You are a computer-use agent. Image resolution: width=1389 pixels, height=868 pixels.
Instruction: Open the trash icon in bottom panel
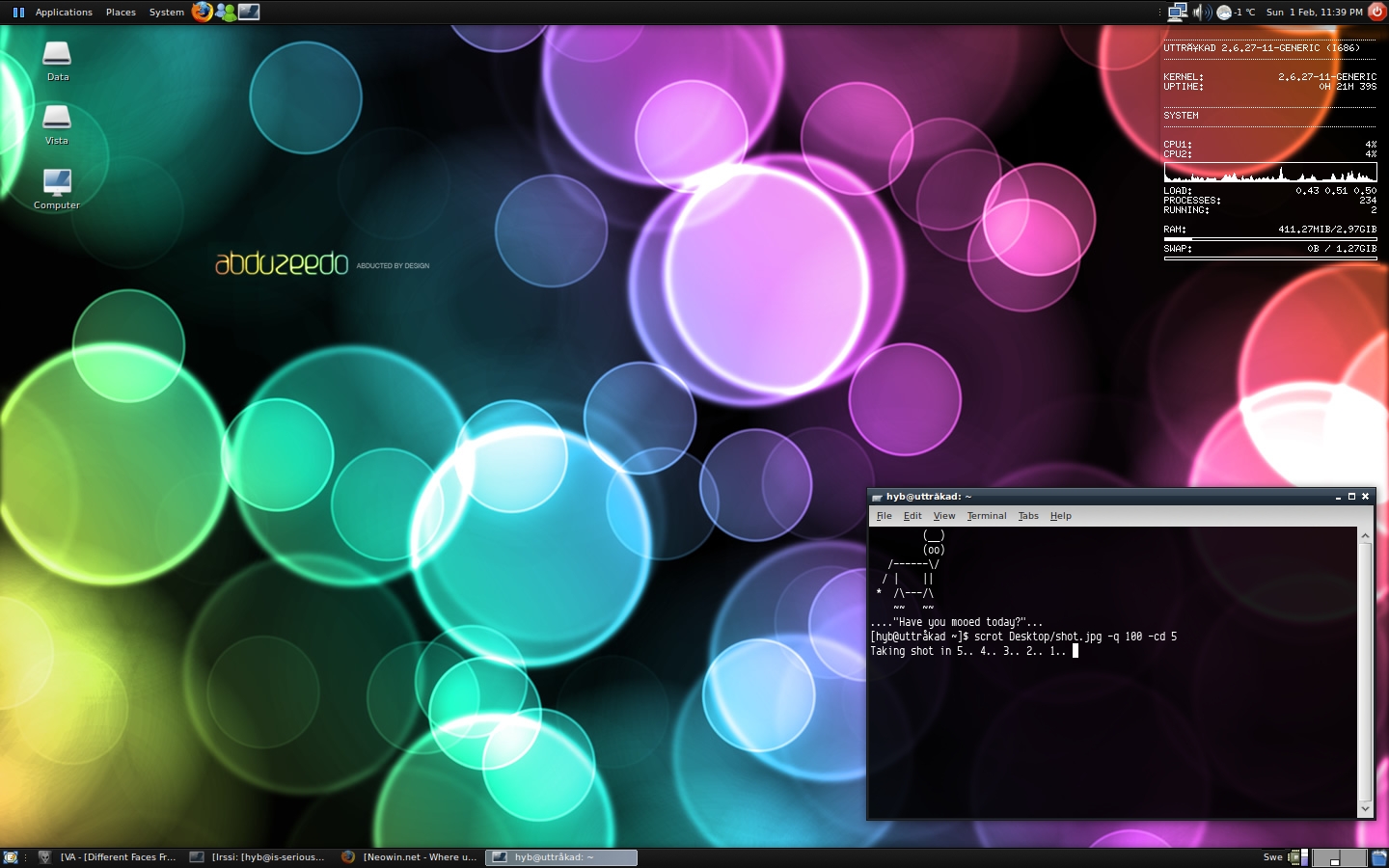1378,856
